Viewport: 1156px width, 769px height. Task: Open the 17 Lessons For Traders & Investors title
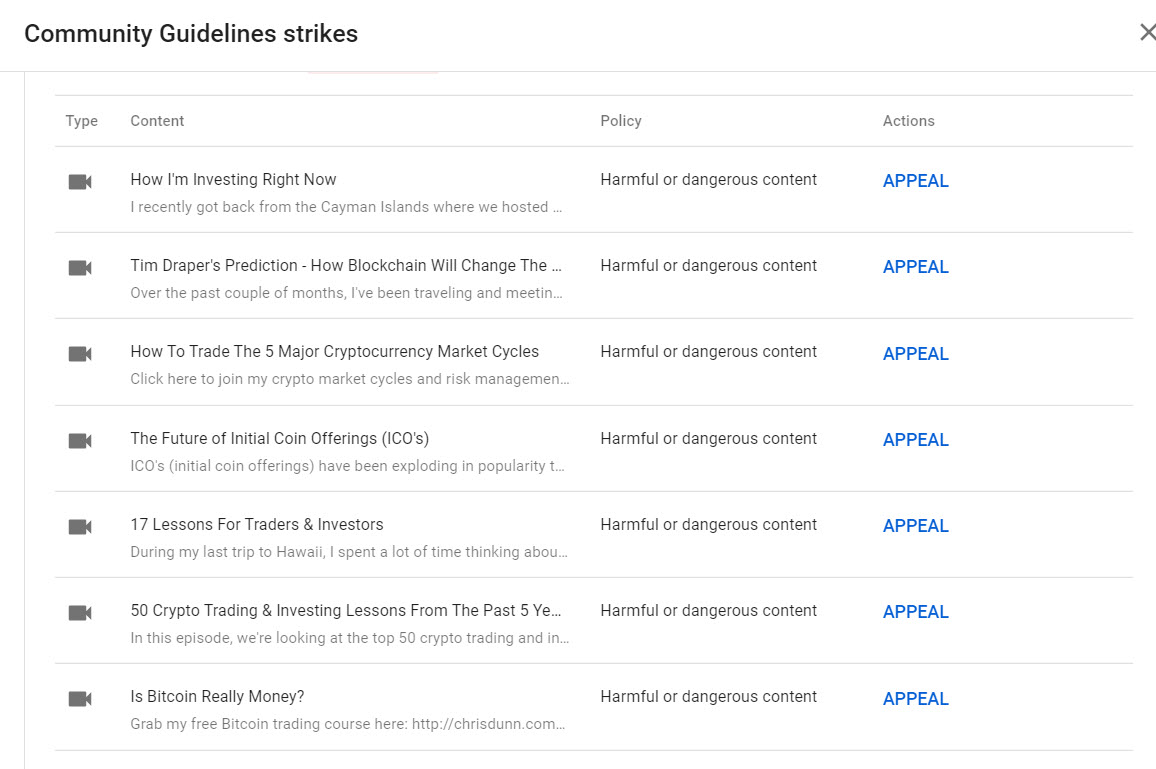pyautogui.click(x=256, y=524)
